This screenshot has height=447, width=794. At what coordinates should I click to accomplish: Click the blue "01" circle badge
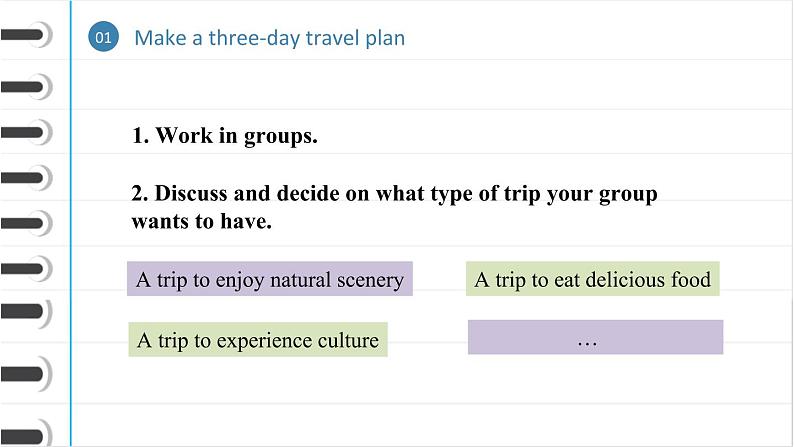point(103,36)
